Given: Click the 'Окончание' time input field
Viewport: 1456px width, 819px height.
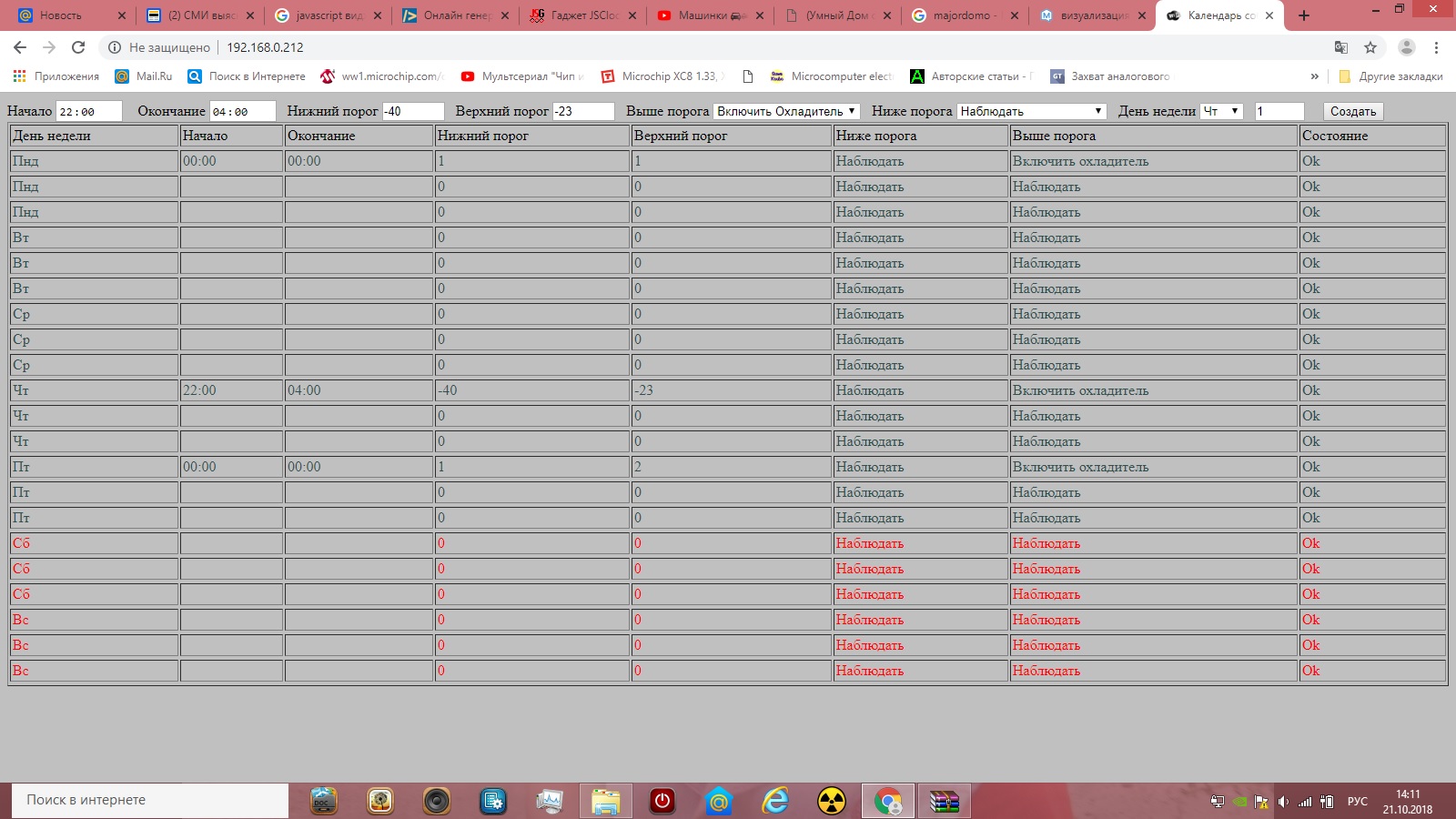Looking at the screenshot, I should click(x=243, y=111).
